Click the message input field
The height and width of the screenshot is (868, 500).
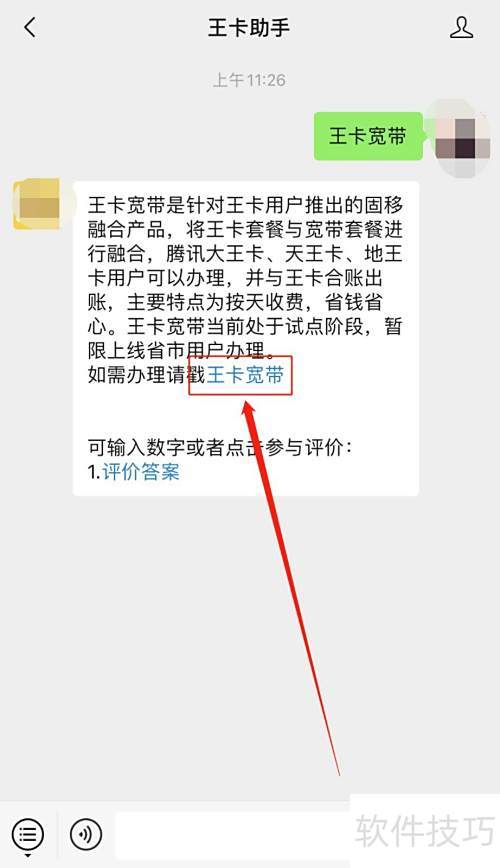[x=233, y=835]
